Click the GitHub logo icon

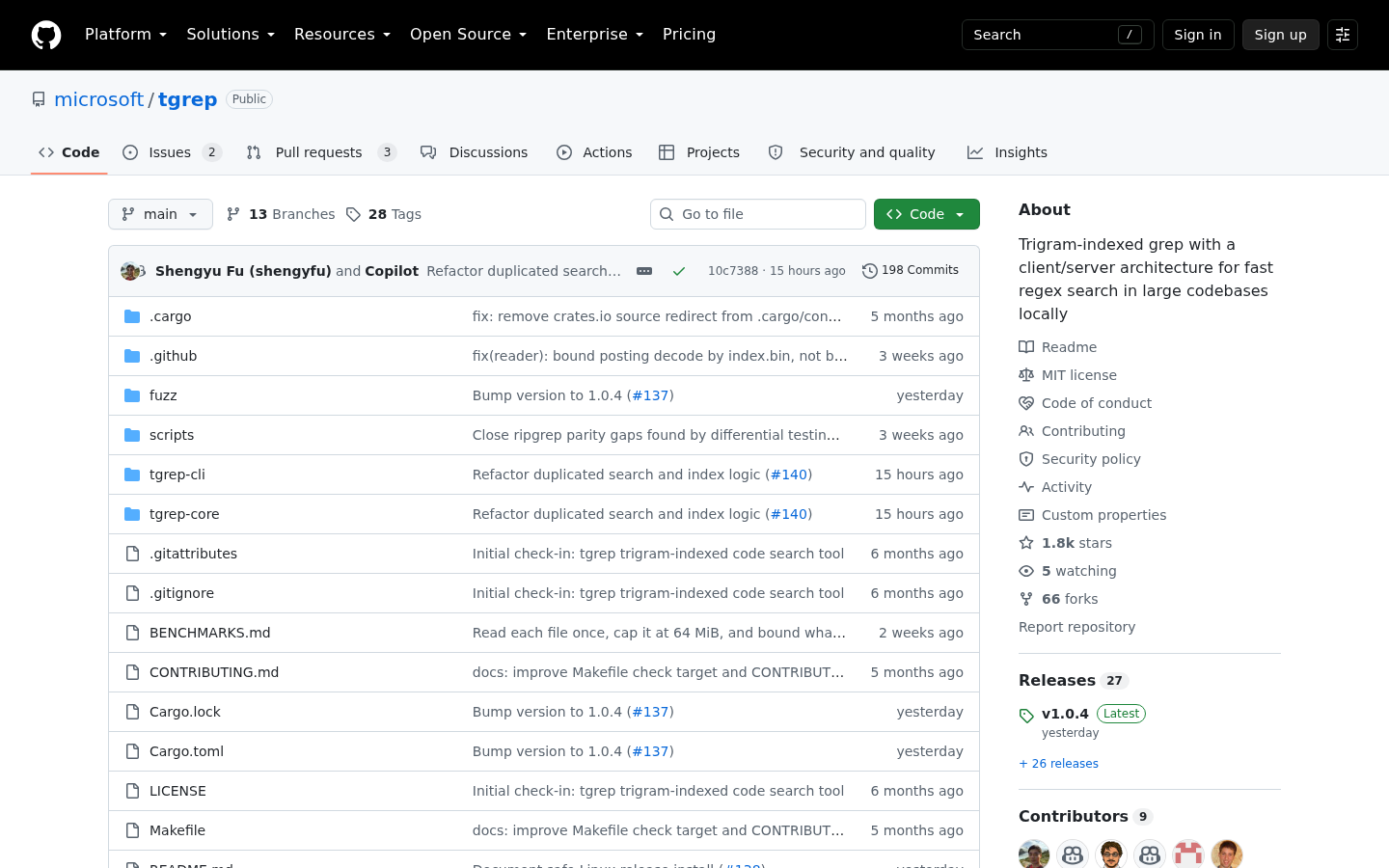[46, 35]
